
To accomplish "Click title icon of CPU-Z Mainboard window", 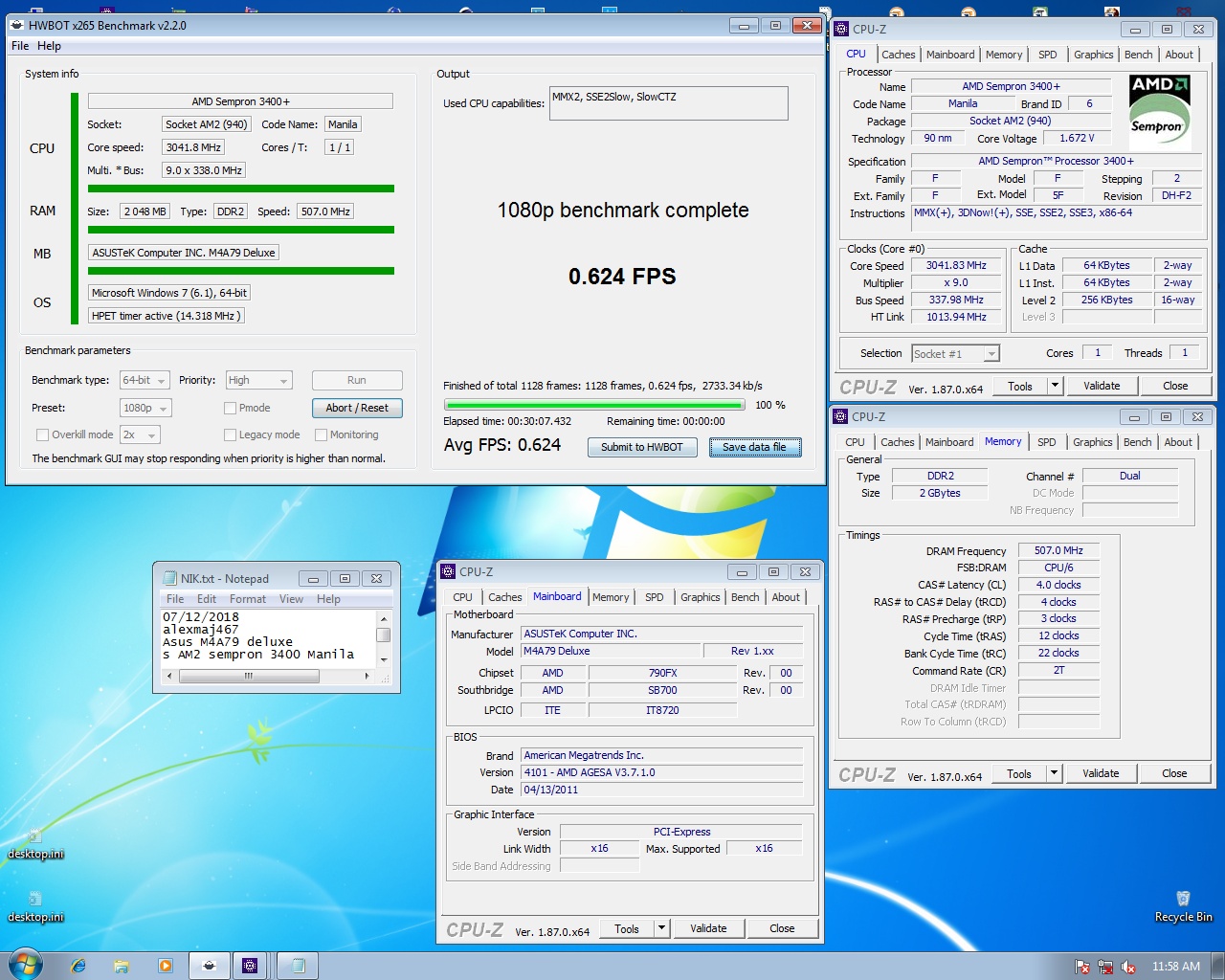I will coord(448,571).
